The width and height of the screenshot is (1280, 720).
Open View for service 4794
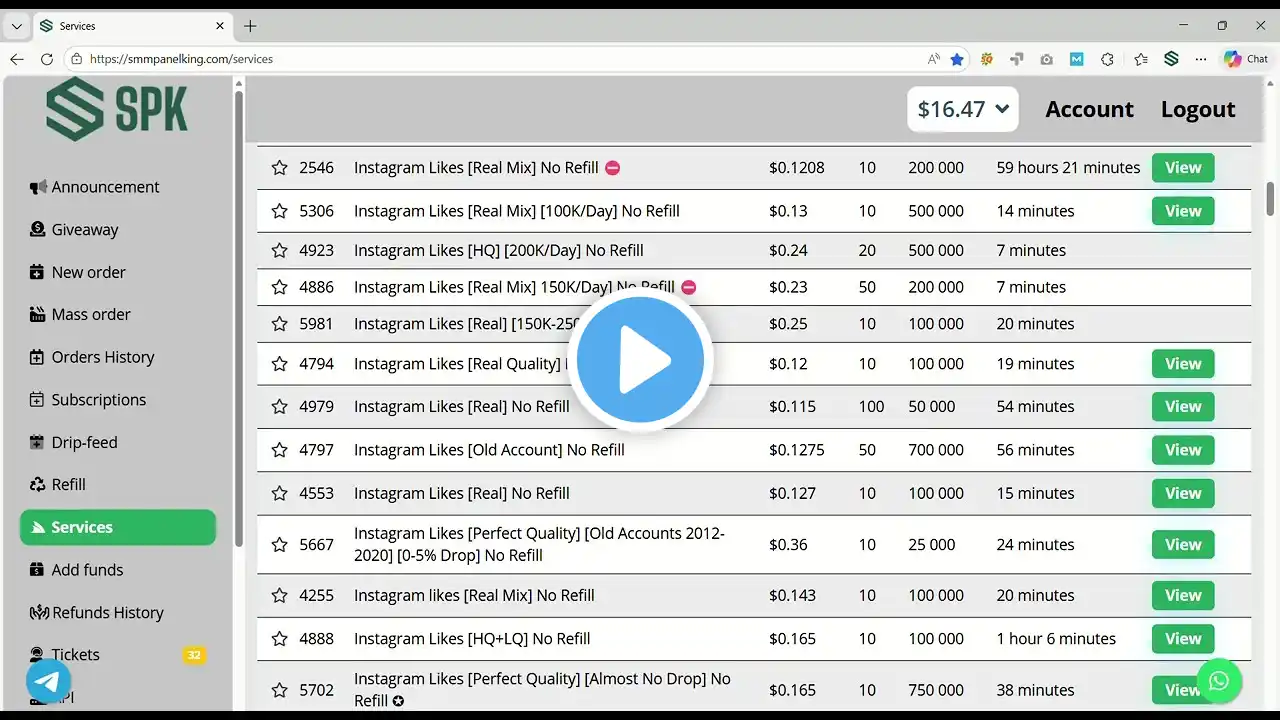pyautogui.click(x=1183, y=364)
